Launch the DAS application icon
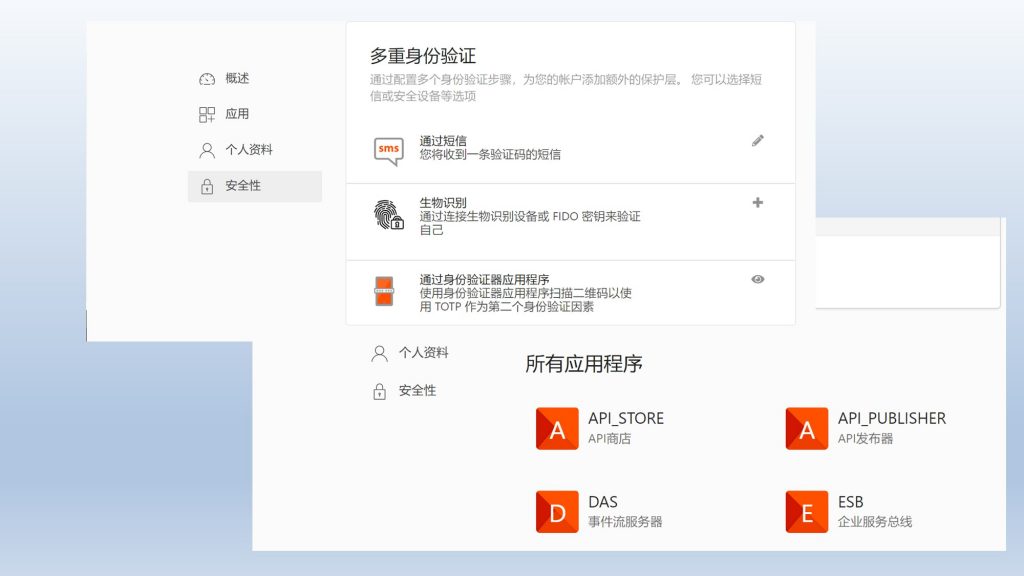The height and width of the screenshot is (576, 1024). click(x=557, y=512)
